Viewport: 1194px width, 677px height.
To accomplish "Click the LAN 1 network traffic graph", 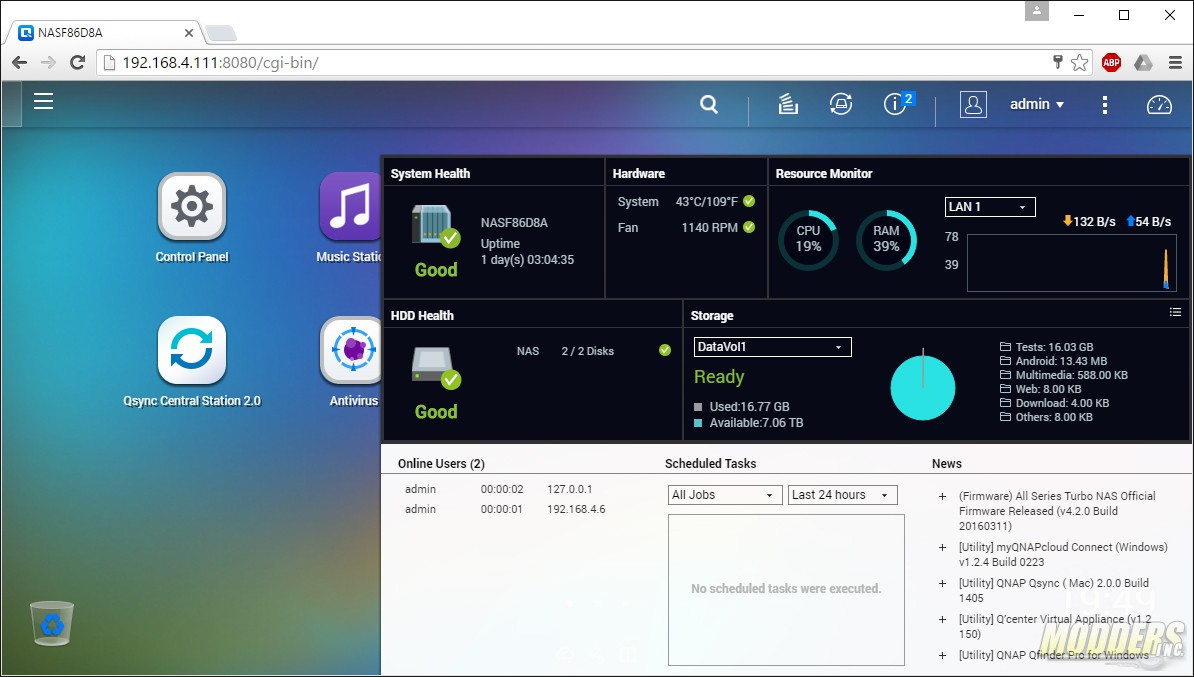I will (1071, 263).
